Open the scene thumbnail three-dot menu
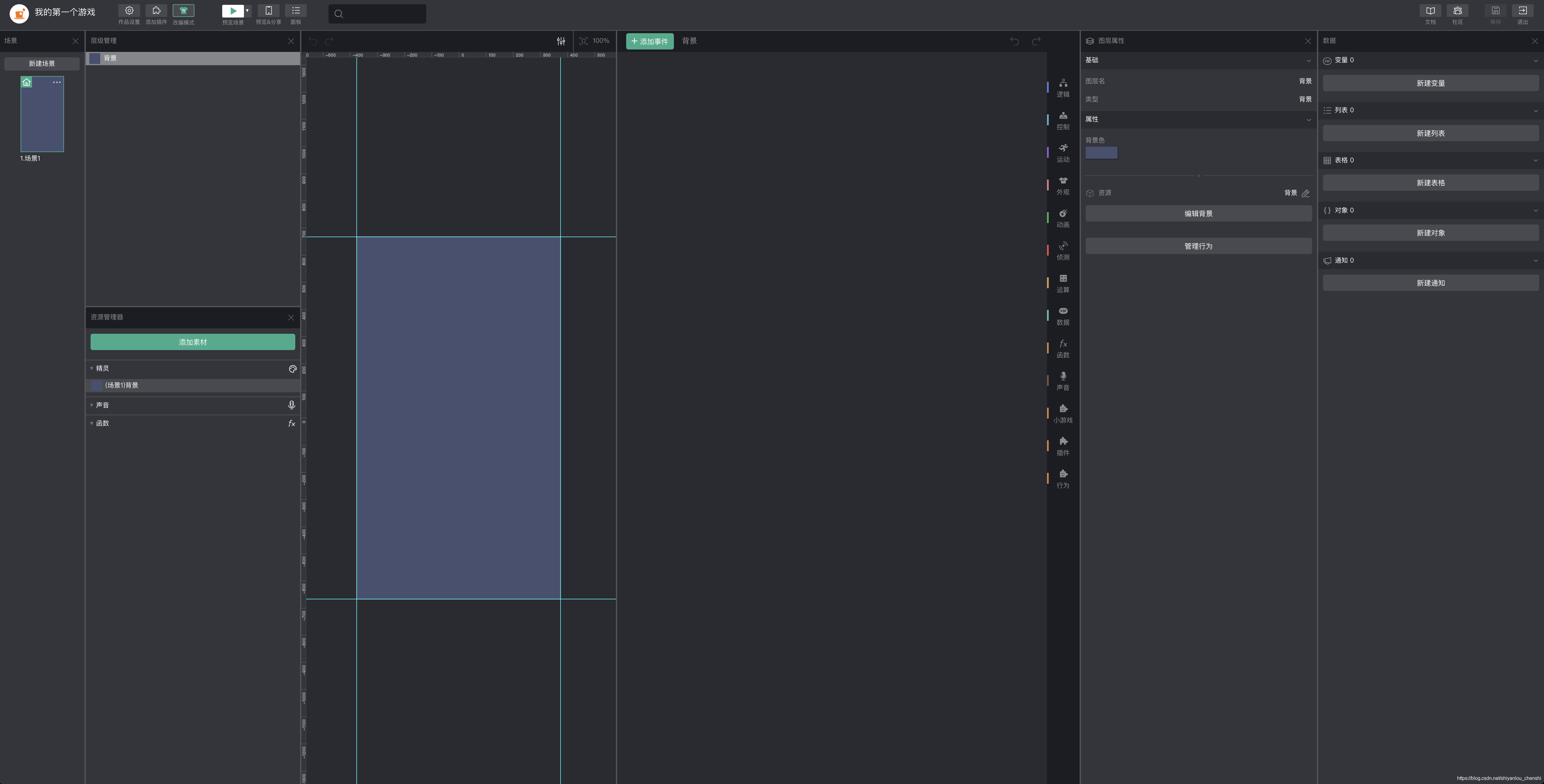 (x=57, y=82)
